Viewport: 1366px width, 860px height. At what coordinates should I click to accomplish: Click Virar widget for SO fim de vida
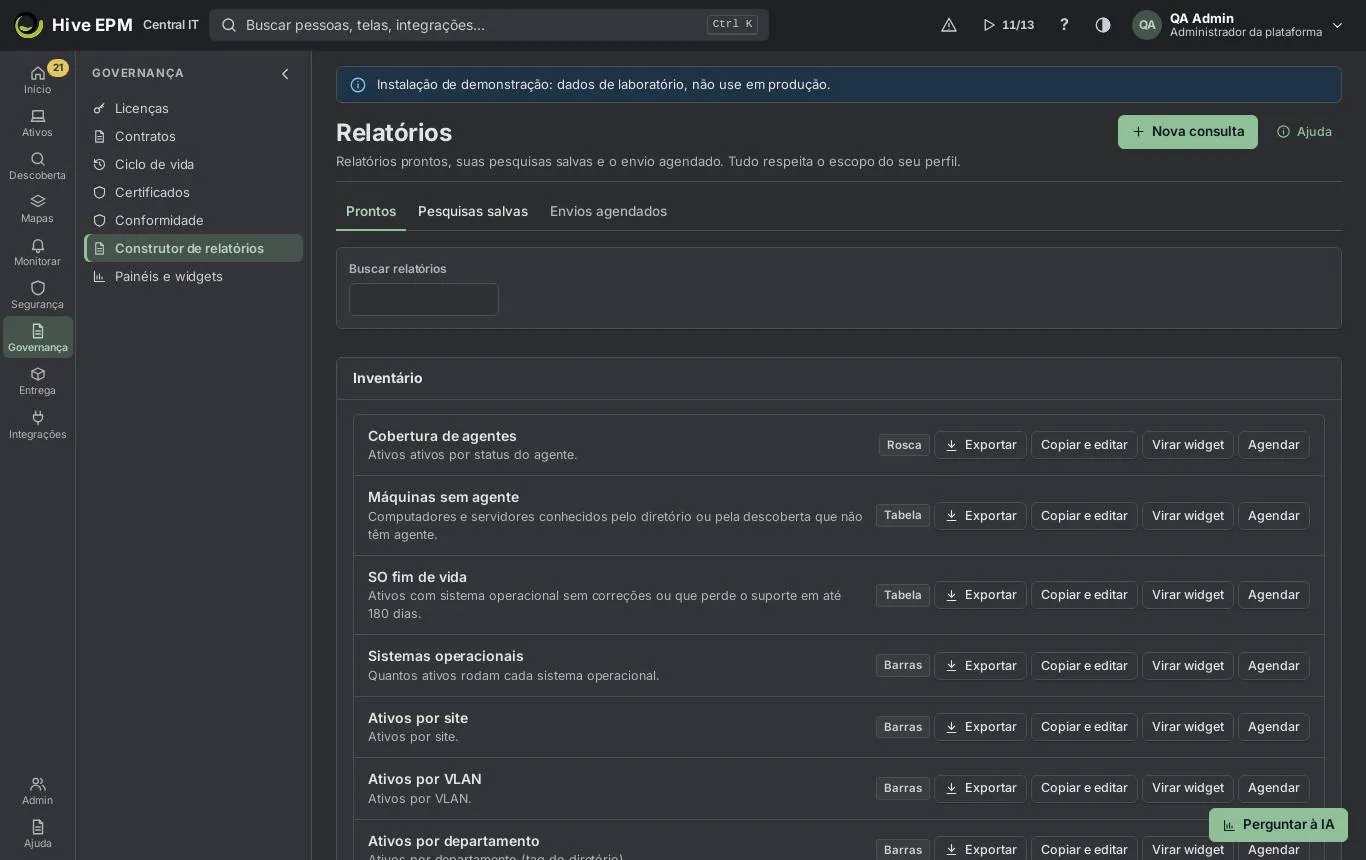coord(1188,595)
